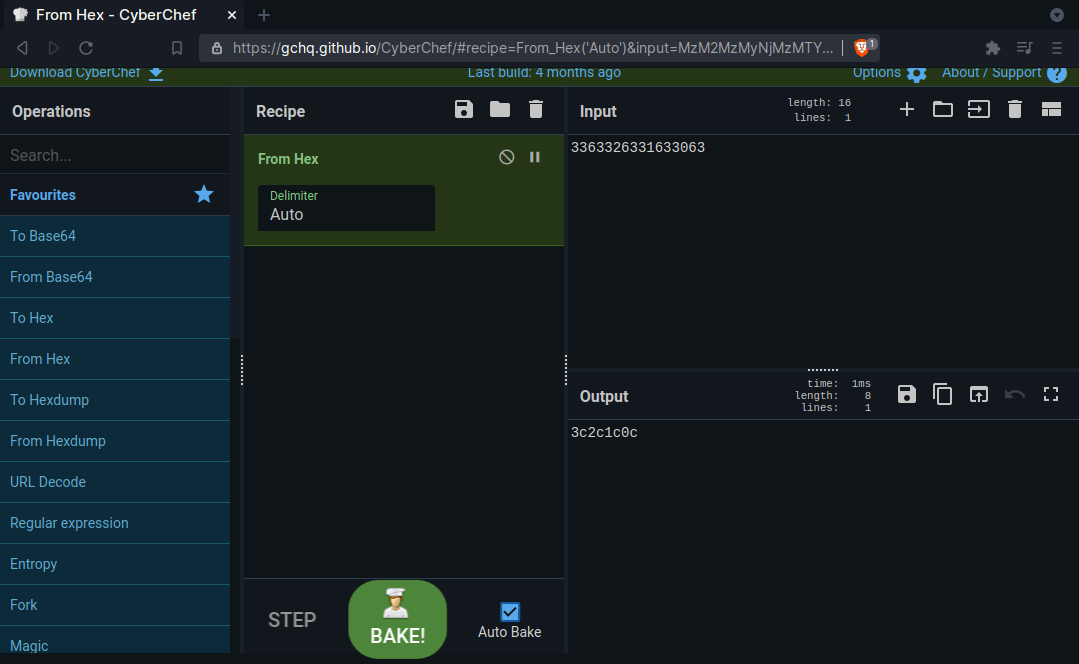Image resolution: width=1079 pixels, height=664 pixels.
Task: Click the output text 3c2c1c0c
Action: [x=604, y=432]
